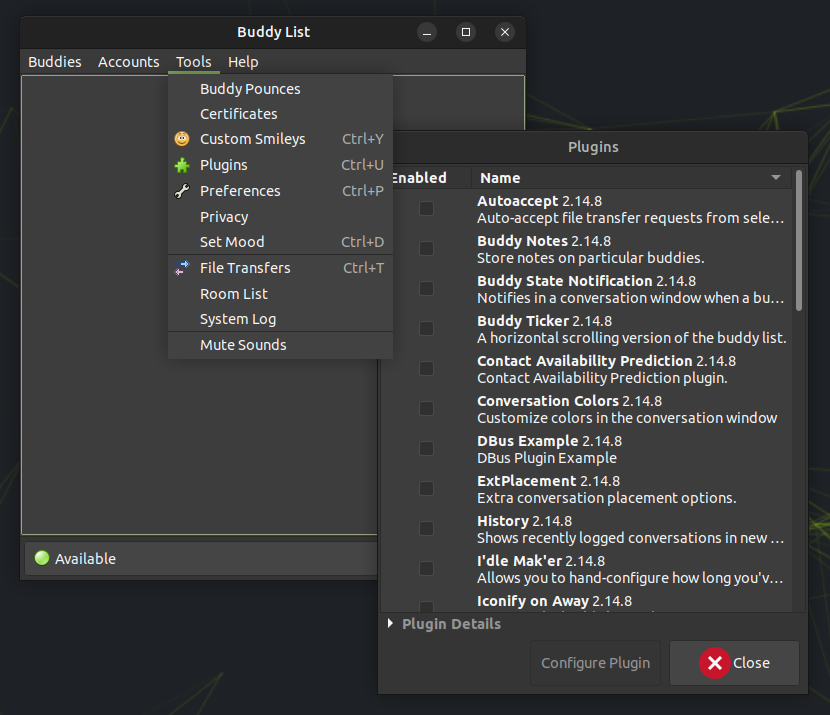Select Buddy Pounces from Tools menu
The width and height of the screenshot is (830, 715).
[x=250, y=89]
